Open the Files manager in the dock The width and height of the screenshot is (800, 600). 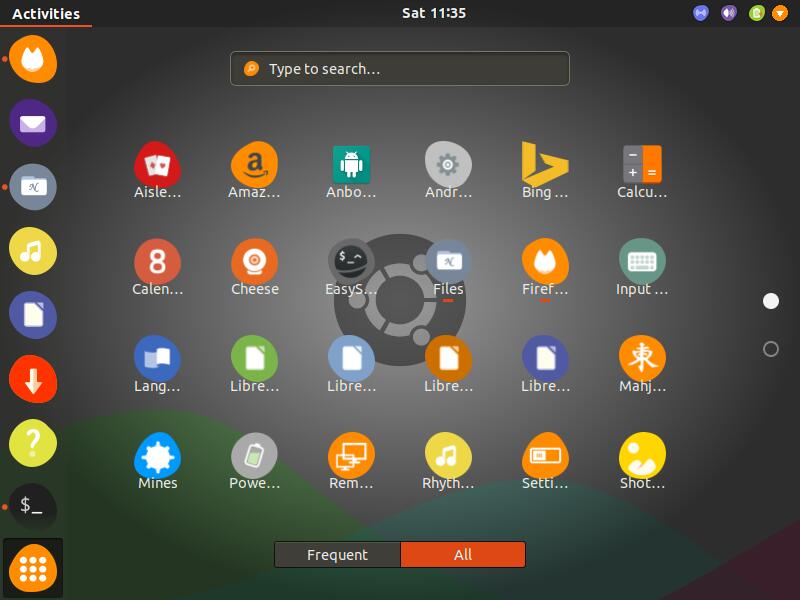coord(33,187)
